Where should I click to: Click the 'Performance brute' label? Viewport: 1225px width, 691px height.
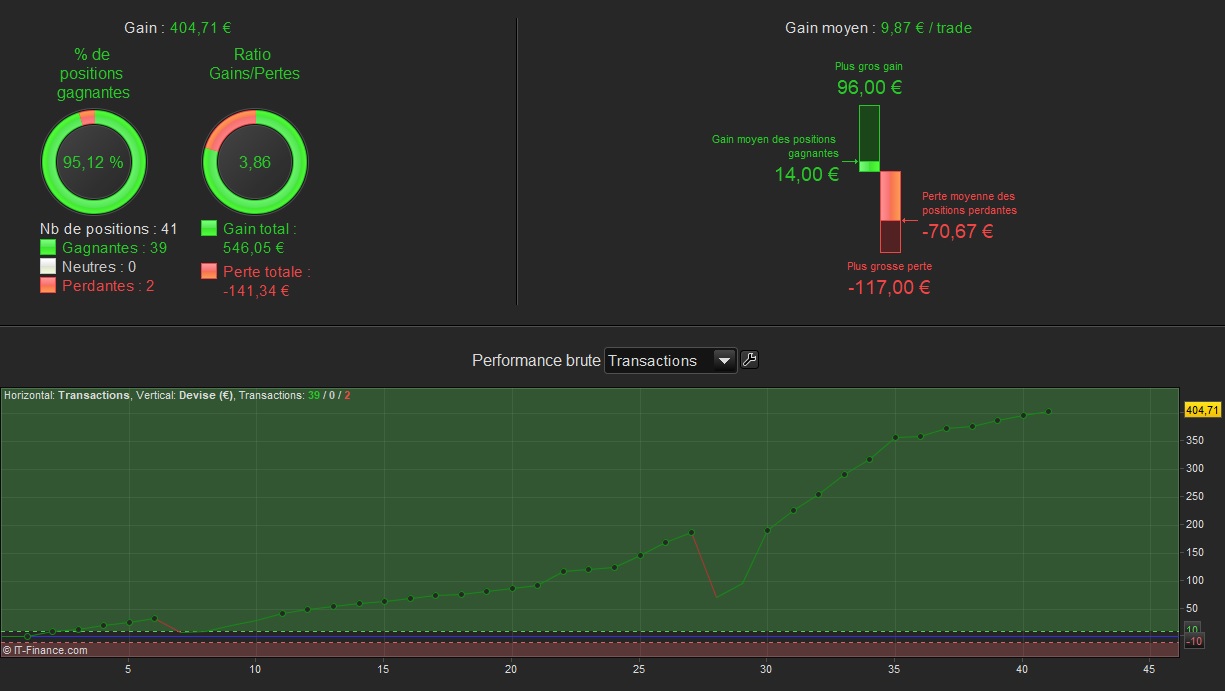tap(536, 361)
